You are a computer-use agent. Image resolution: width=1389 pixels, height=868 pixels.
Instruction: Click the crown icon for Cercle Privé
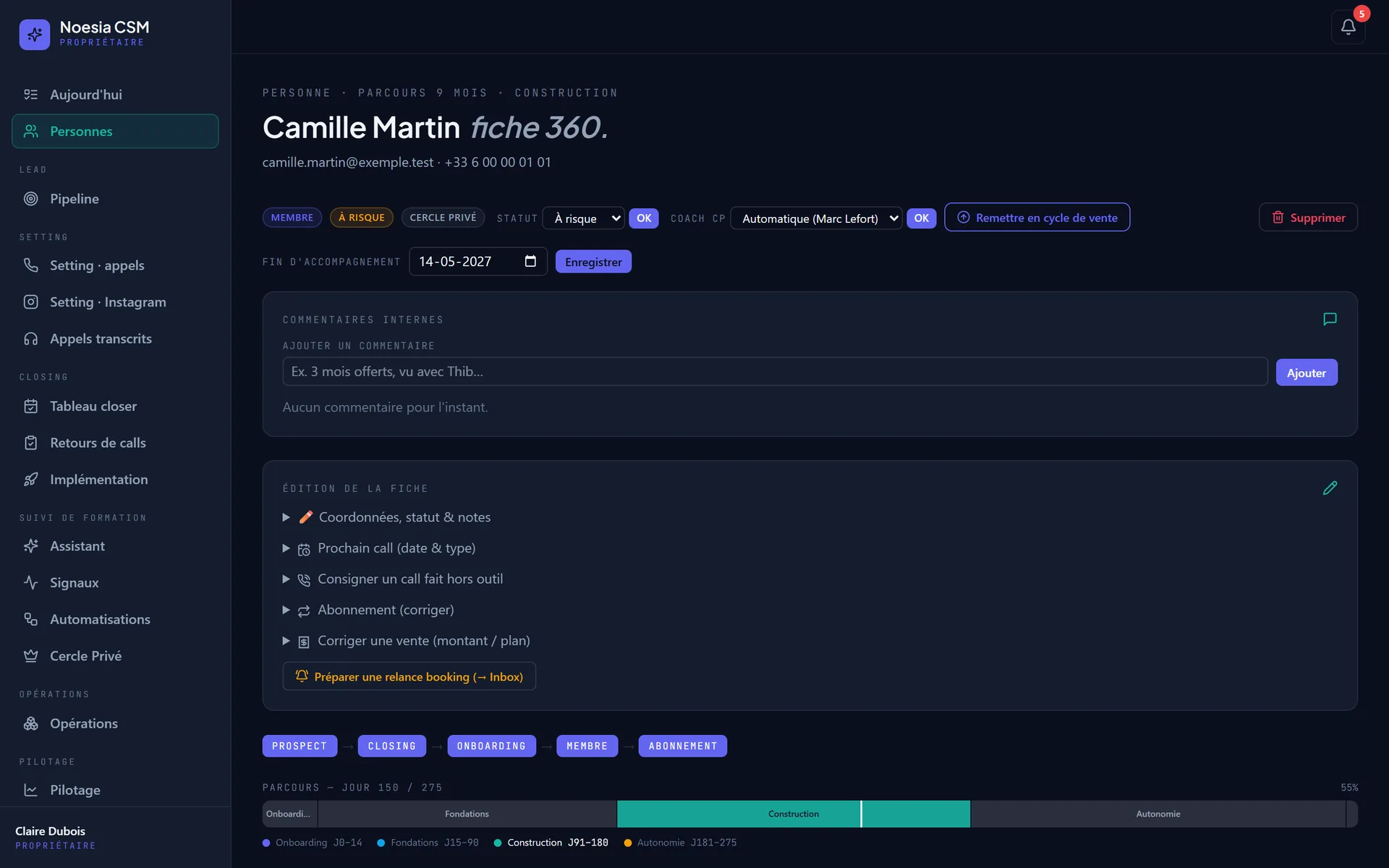[x=31, y=656]
